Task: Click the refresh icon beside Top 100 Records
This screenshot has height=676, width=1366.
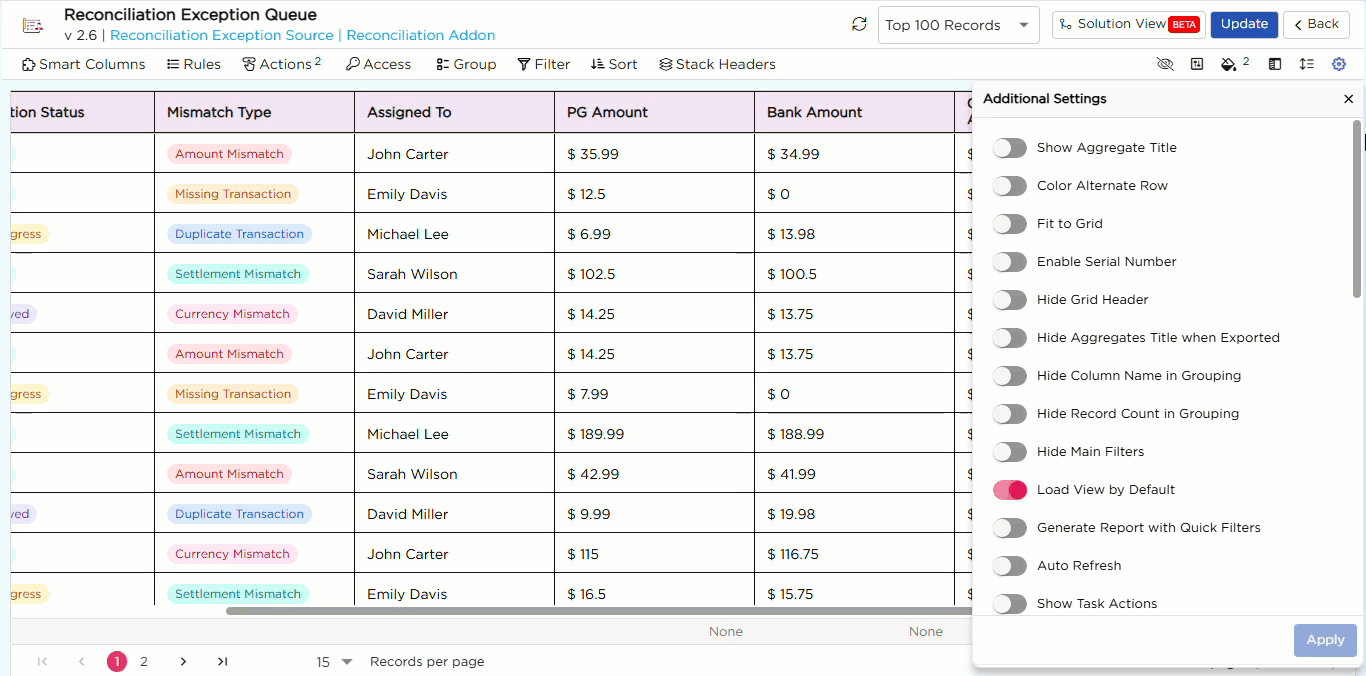Action: coord(859,24)
